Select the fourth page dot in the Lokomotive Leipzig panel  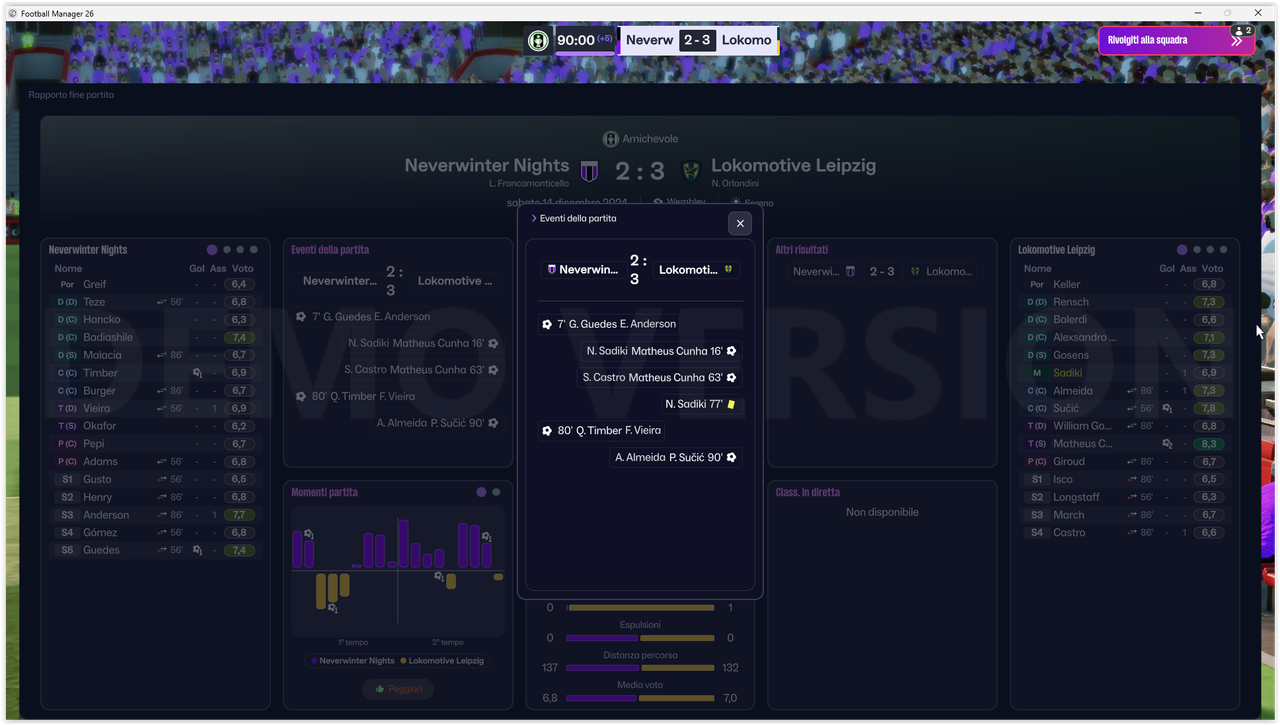(1224, 250)
